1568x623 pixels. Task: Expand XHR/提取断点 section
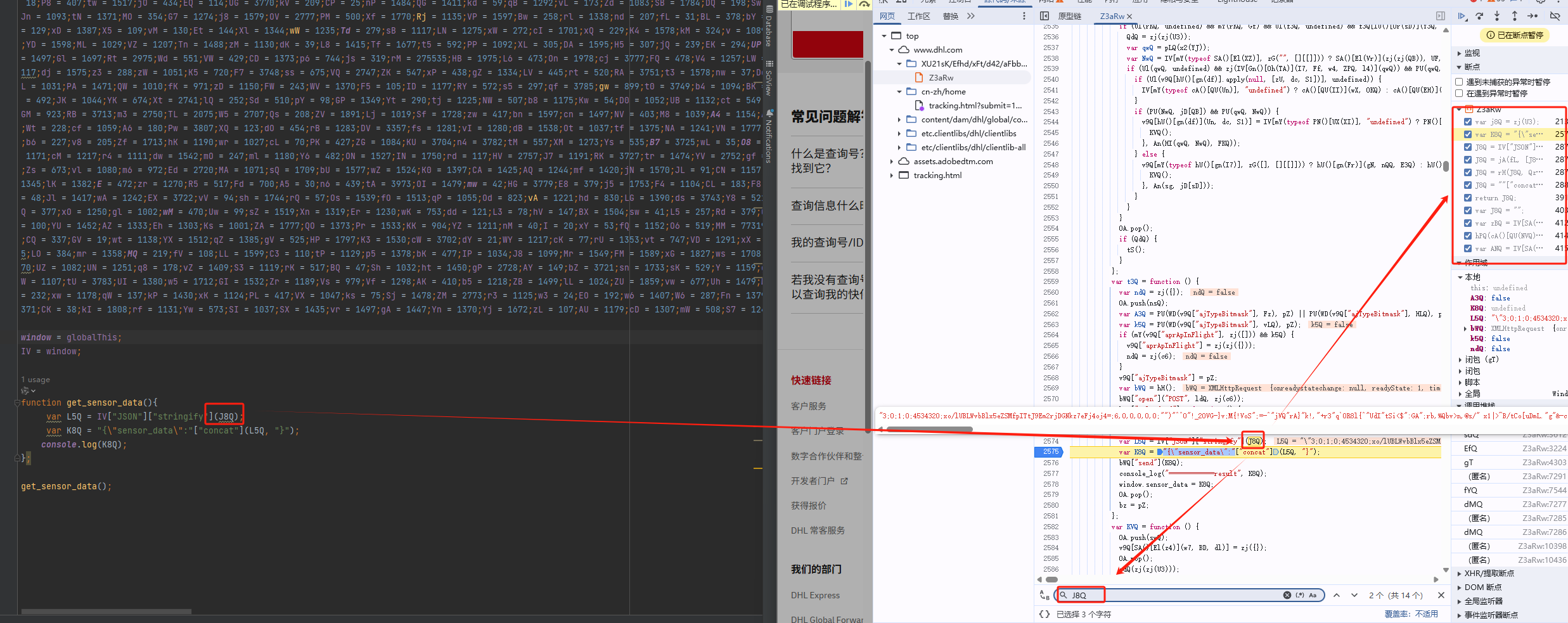(x=1460, y=574)
